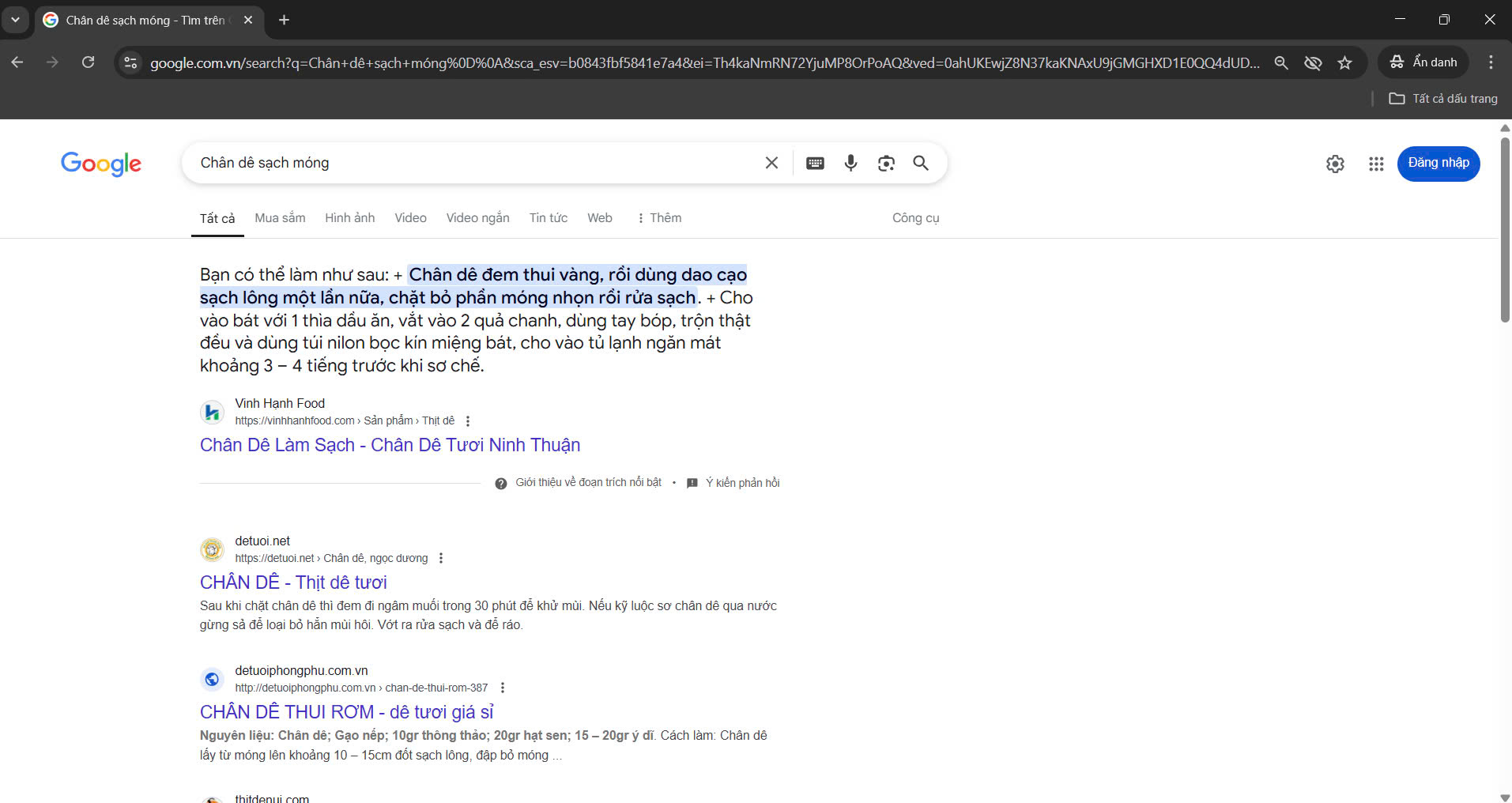Focus the Chân dê sạch móng search field
Screen dimensions: 1512x803
pyautogui.click(x=474, y=163)
